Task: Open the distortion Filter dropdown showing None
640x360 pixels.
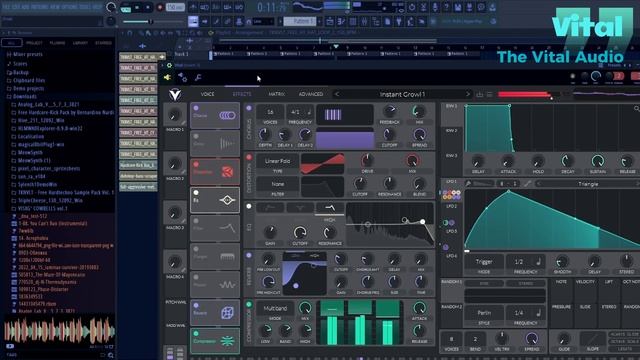Action: coord(278,184)
